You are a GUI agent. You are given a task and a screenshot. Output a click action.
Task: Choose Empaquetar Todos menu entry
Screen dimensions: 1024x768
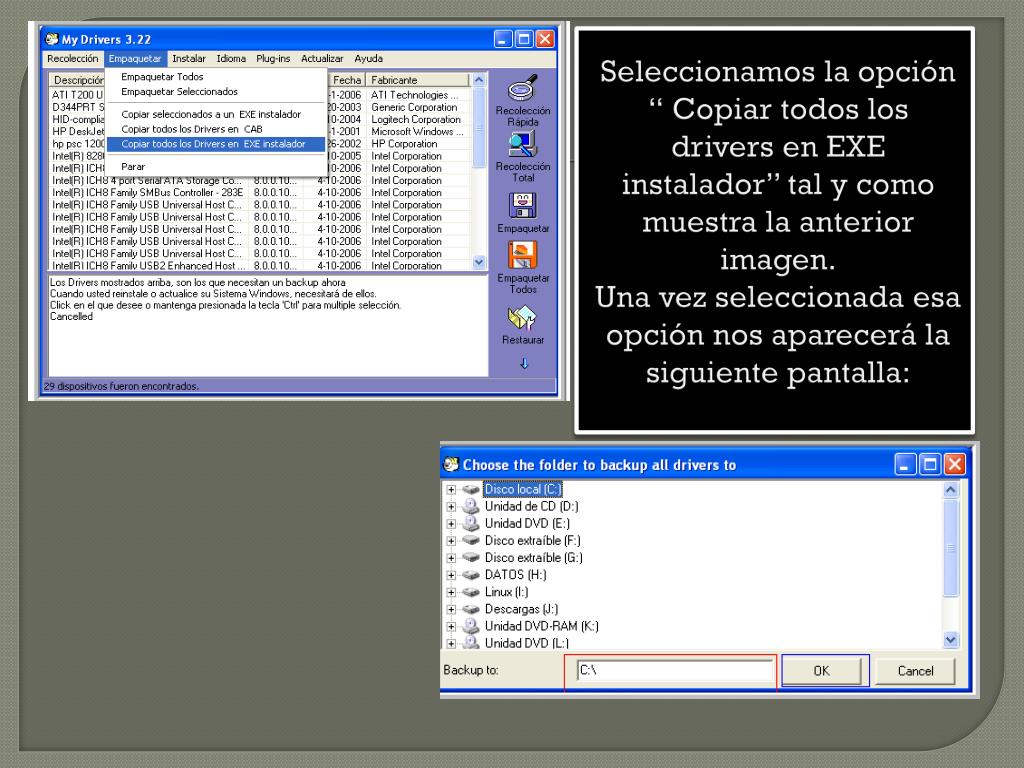(x=216, y=76)
